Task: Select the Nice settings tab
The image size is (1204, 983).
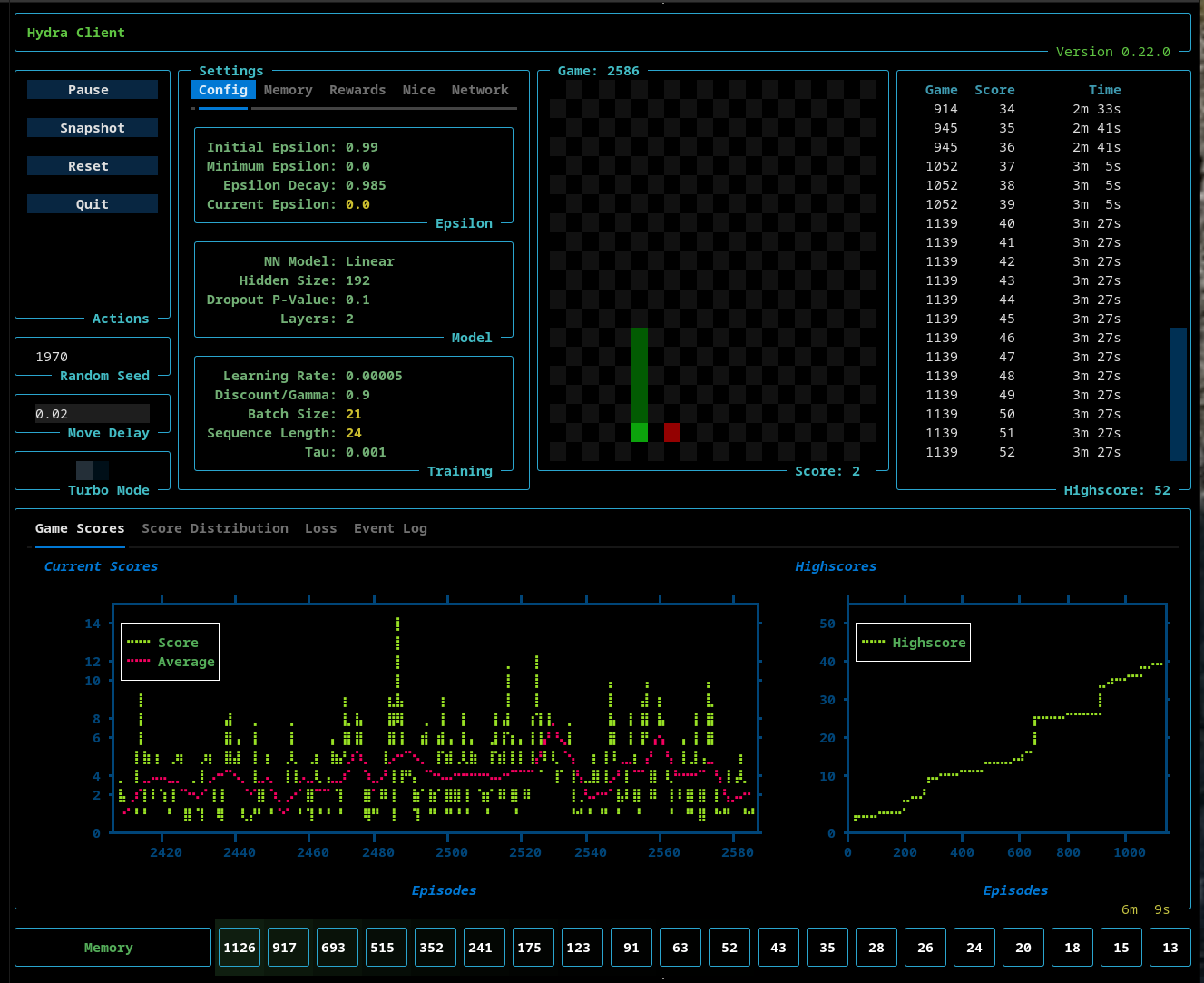Action: click(418, 90)
